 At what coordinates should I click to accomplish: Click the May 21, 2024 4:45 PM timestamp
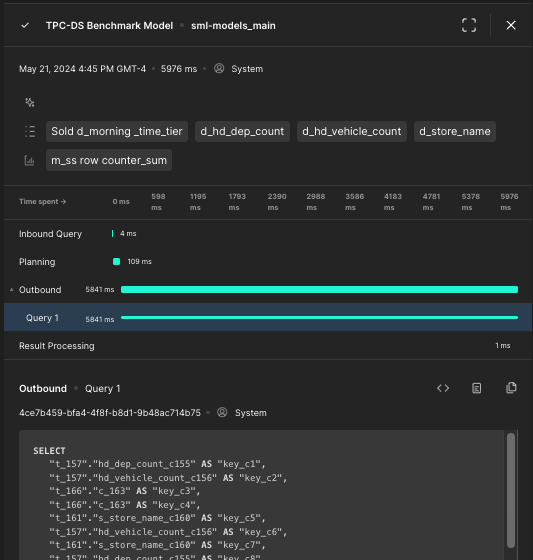pyautogui.click(x=83, y=69)
